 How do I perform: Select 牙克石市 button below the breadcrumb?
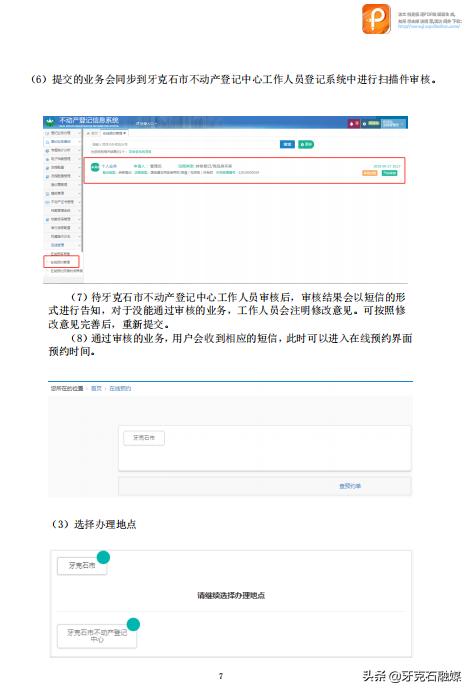[144, 438]
